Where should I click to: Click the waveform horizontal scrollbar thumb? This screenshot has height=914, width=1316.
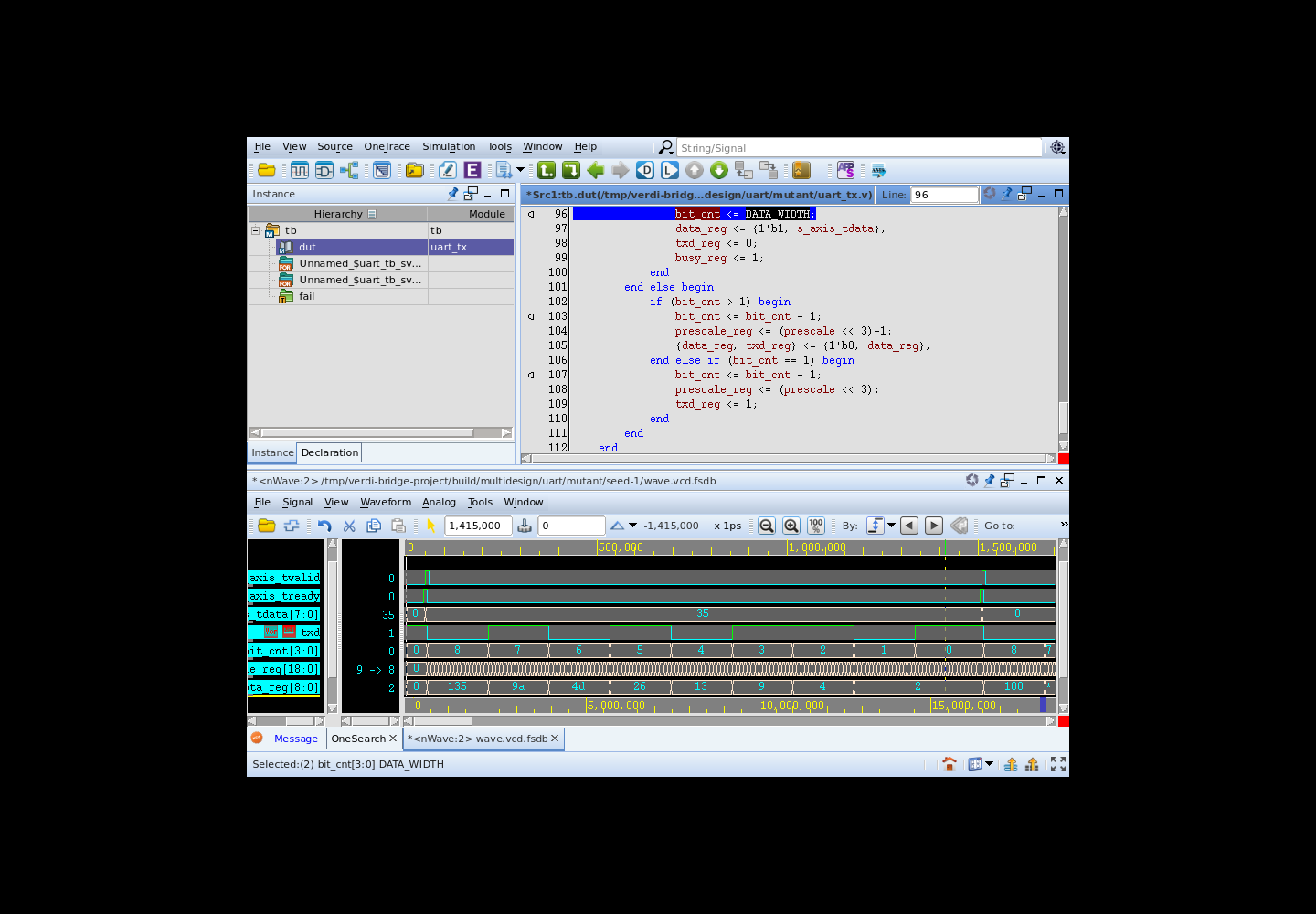coord(445,721)
